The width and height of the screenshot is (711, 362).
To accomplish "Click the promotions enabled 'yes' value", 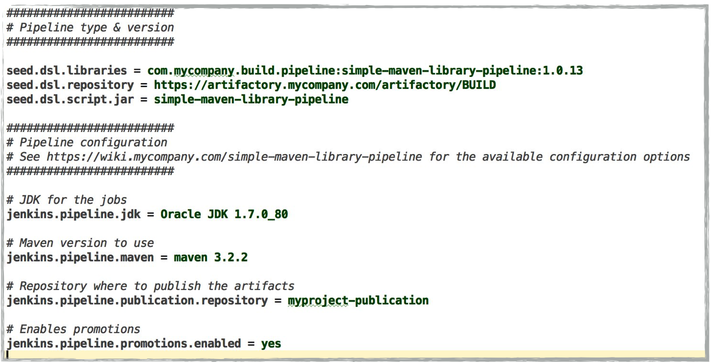I will coord(271,344).
